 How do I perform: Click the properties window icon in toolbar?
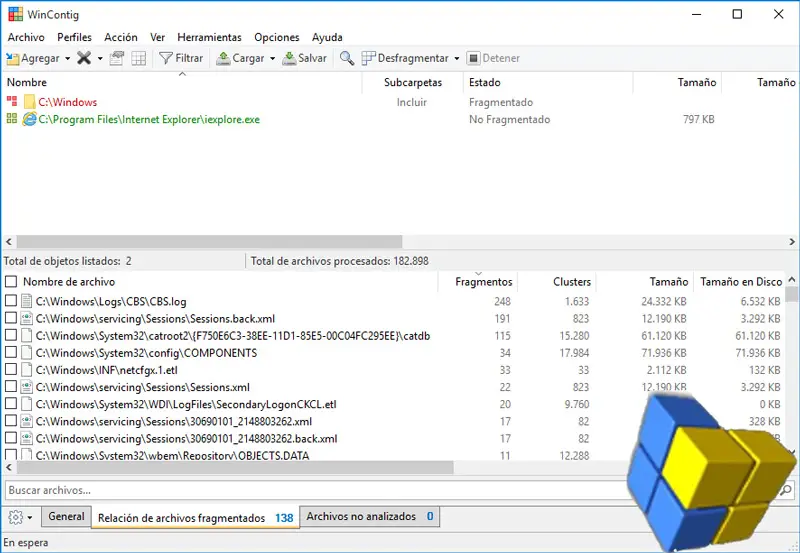point(117,58)
